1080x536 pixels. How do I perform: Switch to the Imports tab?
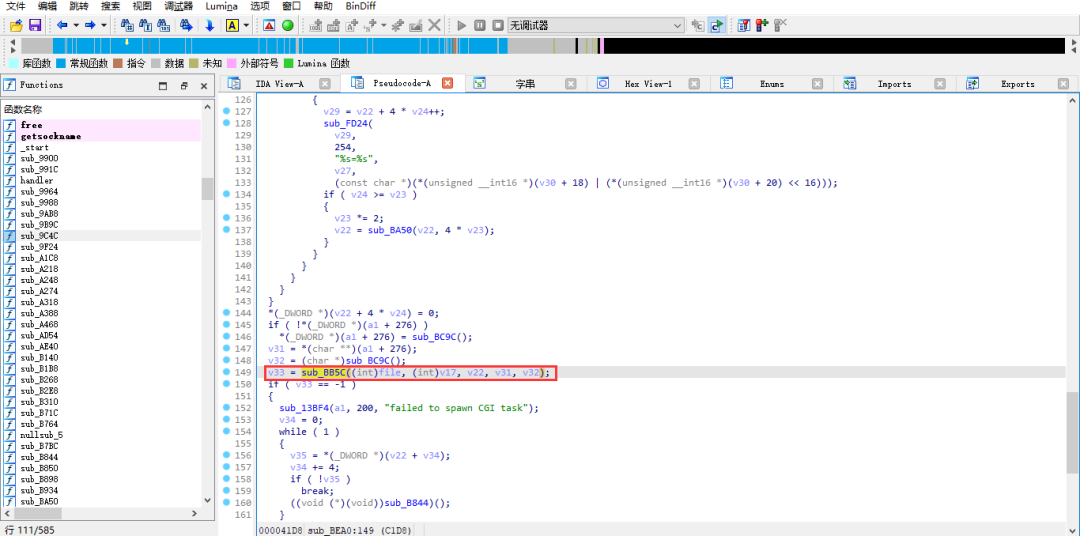click(x=894, y=83)
